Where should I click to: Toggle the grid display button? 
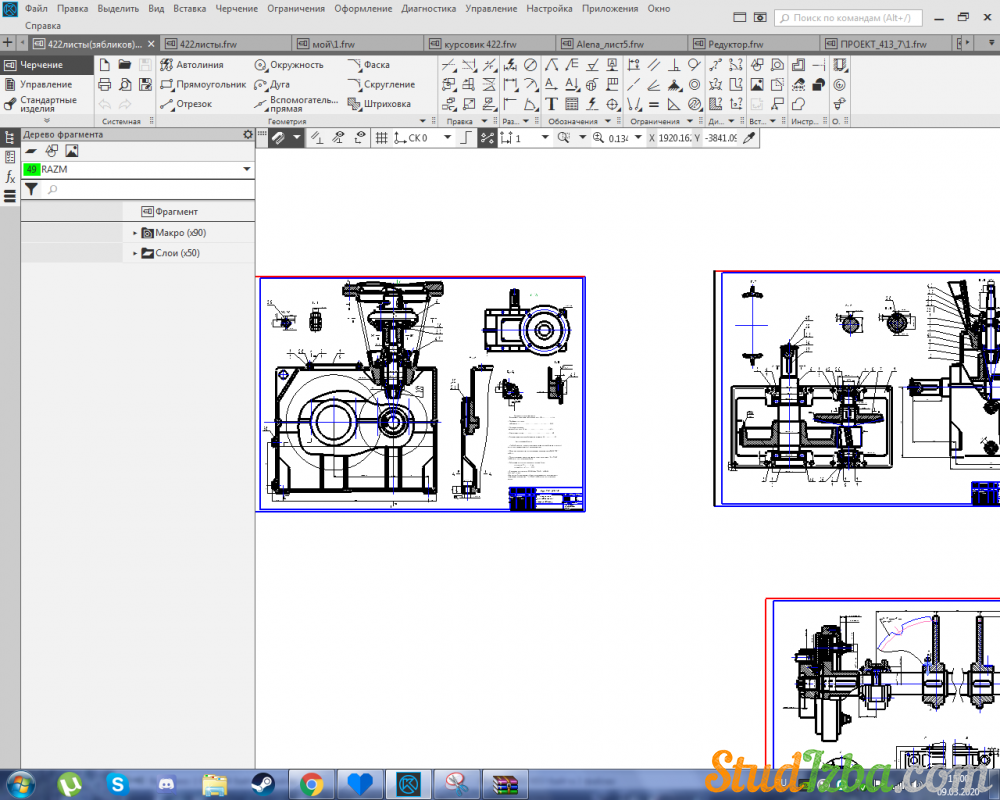pos(381,138)
